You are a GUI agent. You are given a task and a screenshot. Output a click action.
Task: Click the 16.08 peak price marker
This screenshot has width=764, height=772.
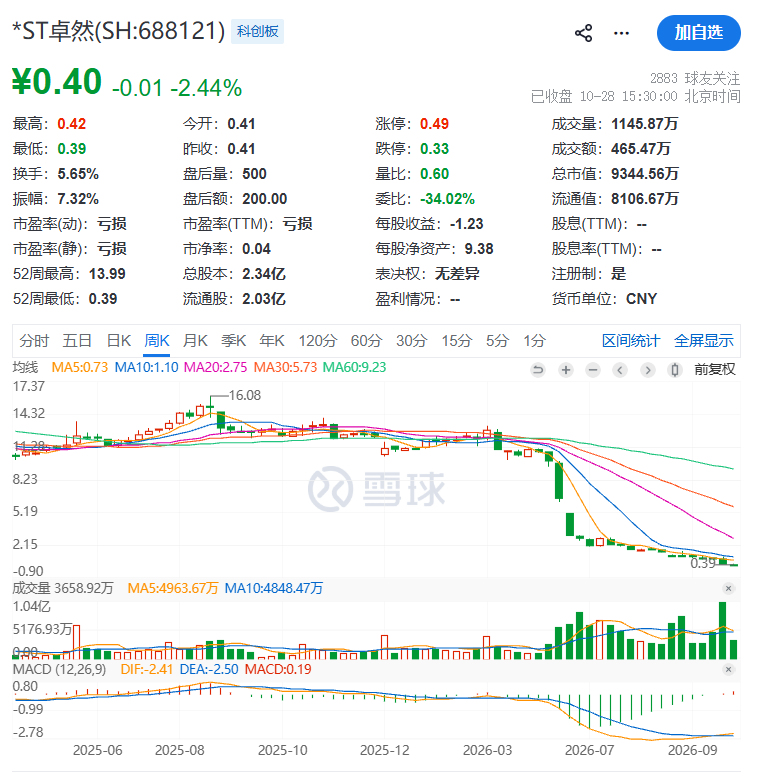pos(245,395)
